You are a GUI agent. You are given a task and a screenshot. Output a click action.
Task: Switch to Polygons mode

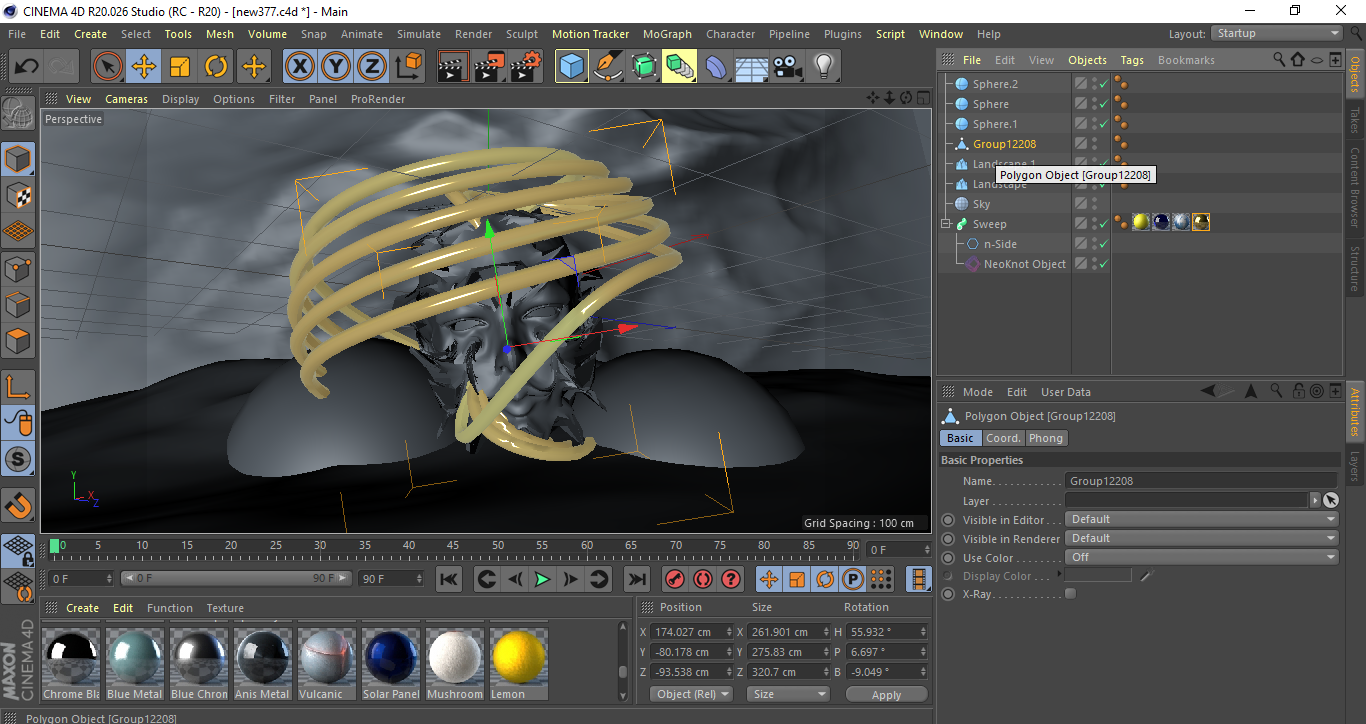point(18,340)
